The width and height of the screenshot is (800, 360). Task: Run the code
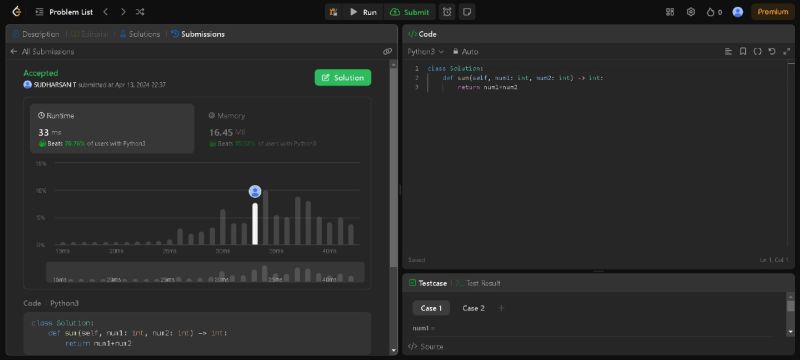pyautogui.click(x=363, y=12)
